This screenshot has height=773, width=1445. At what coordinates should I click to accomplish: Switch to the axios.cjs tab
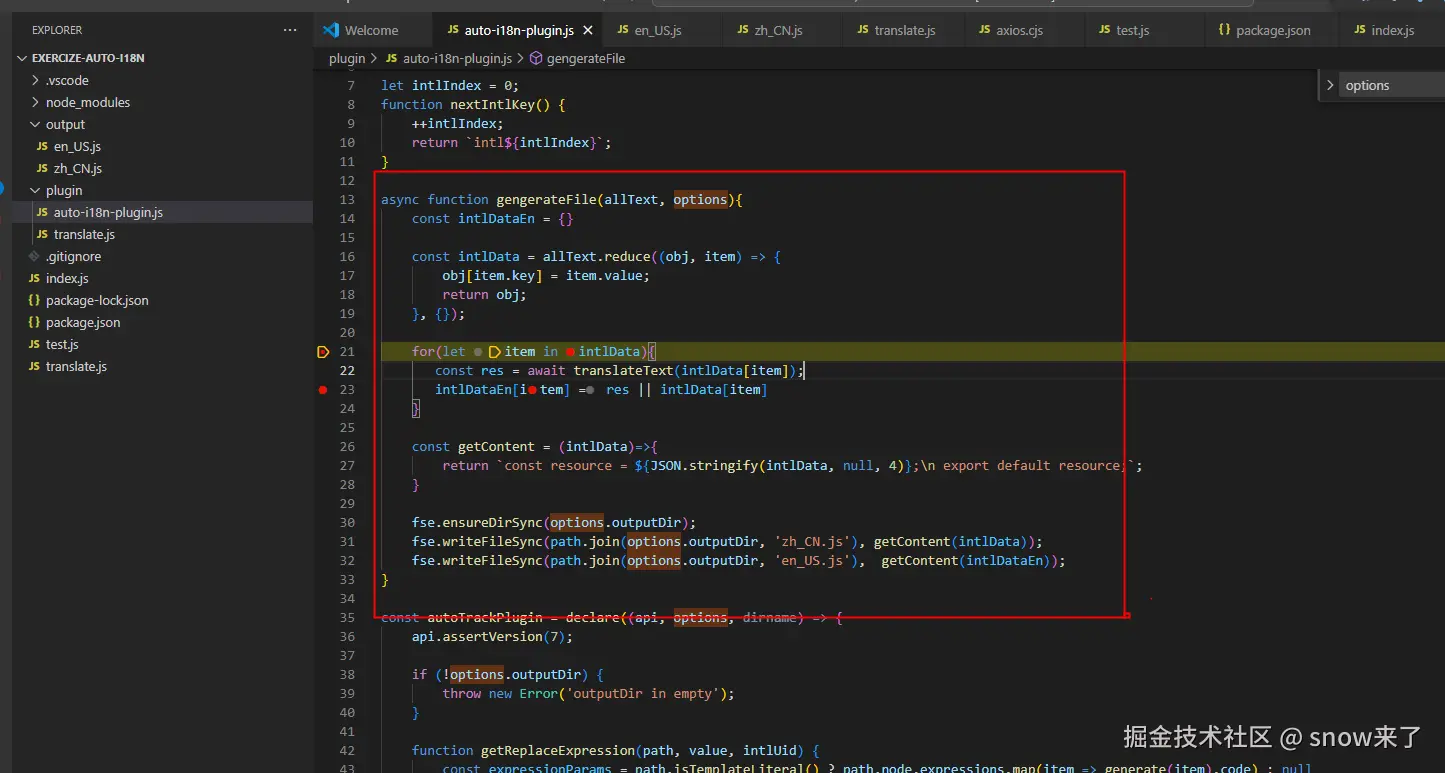1018,31
